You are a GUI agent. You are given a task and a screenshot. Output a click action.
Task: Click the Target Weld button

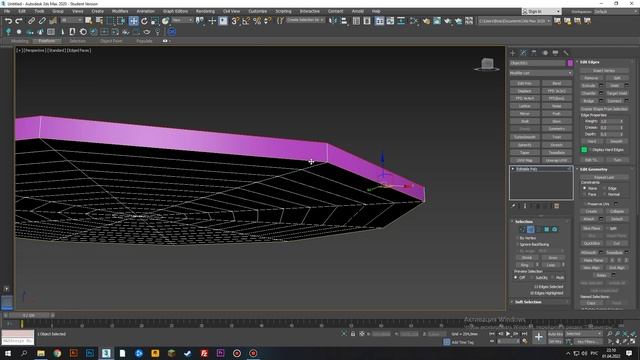pos(617,93)
